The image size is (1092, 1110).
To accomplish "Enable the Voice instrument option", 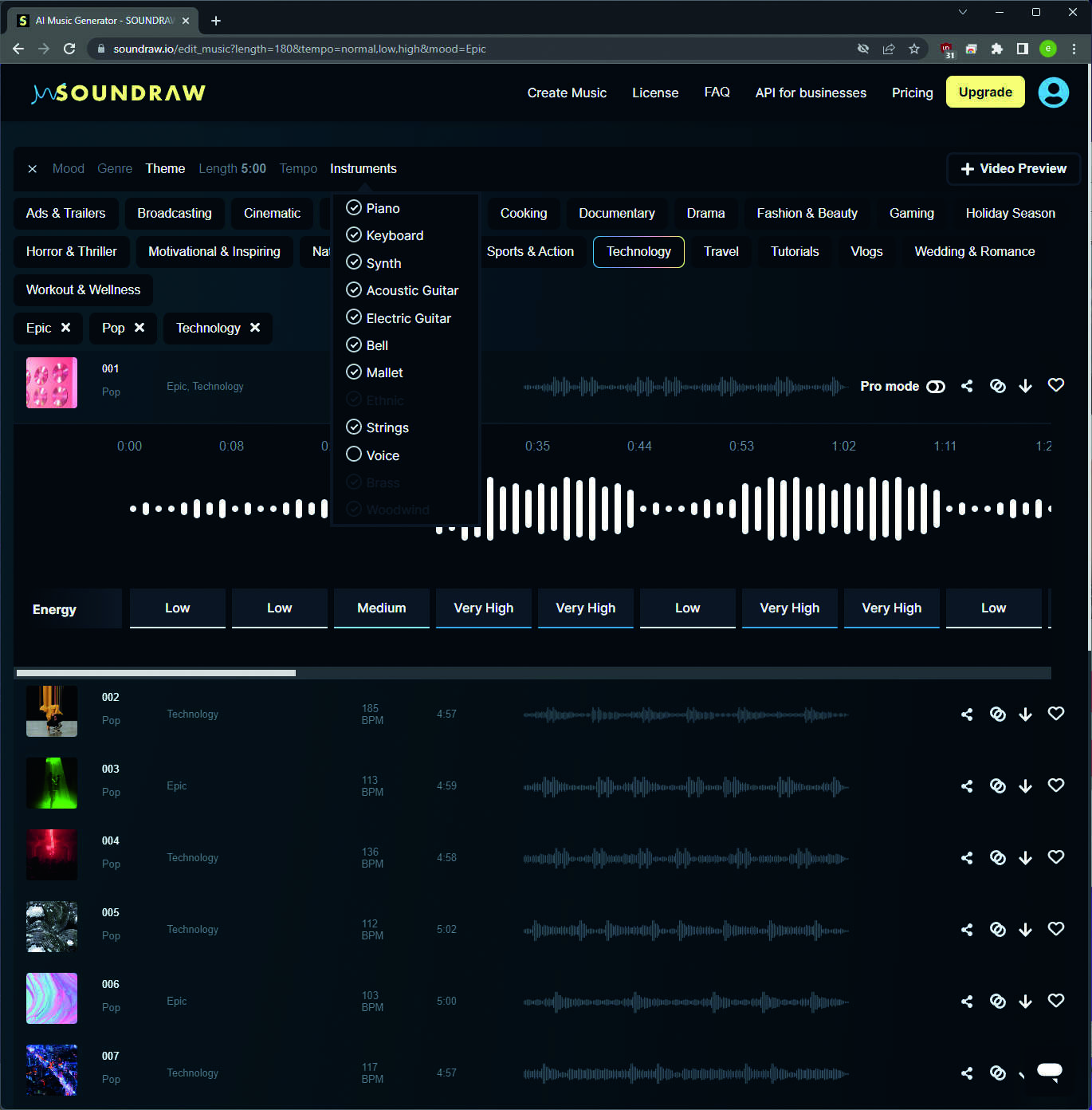I will [x=354, y=455].
